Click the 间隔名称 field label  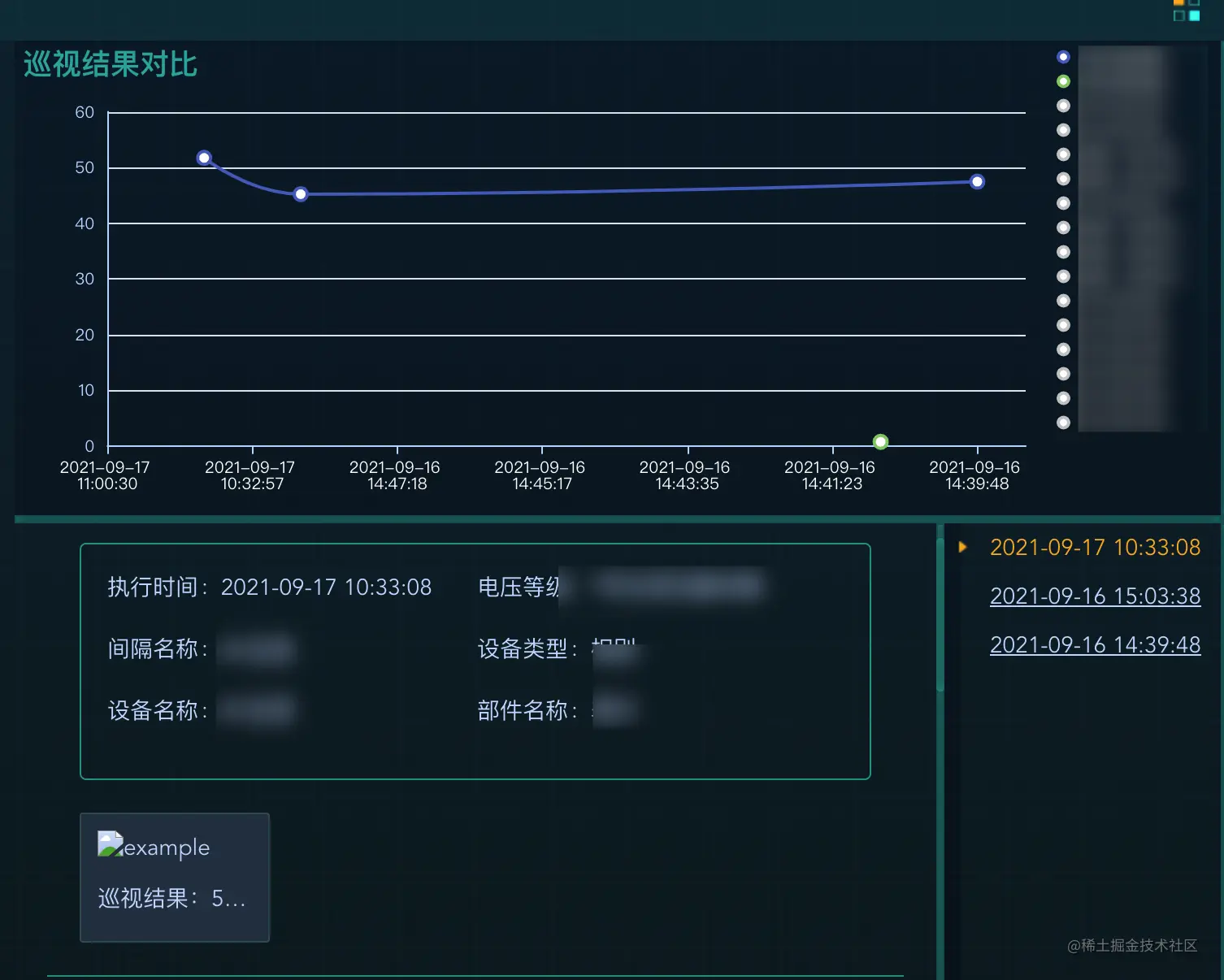(x=158, y=648)
